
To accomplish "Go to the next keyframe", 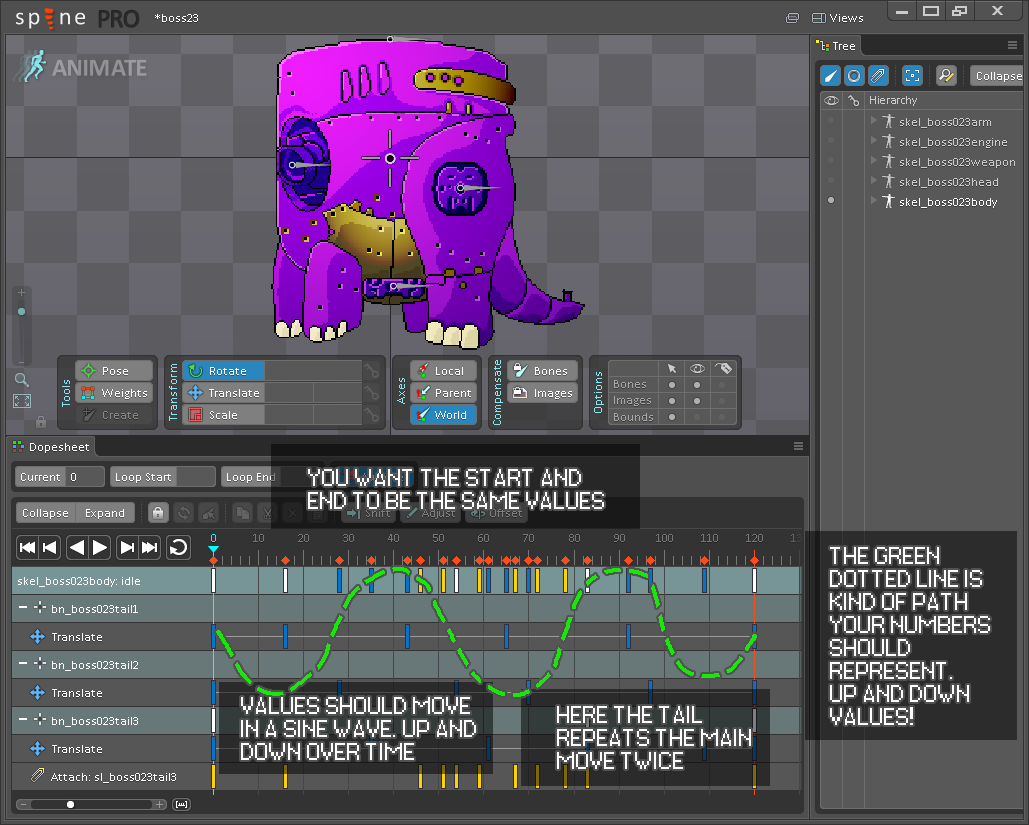I will (127, 547).
